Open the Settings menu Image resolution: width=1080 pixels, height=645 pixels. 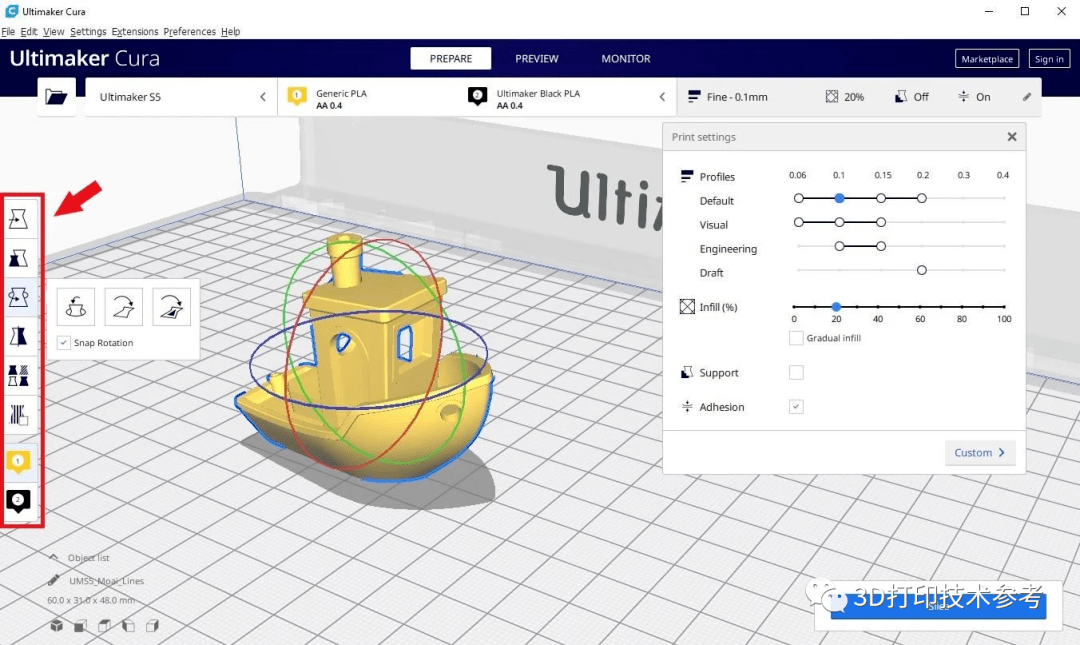88,32
